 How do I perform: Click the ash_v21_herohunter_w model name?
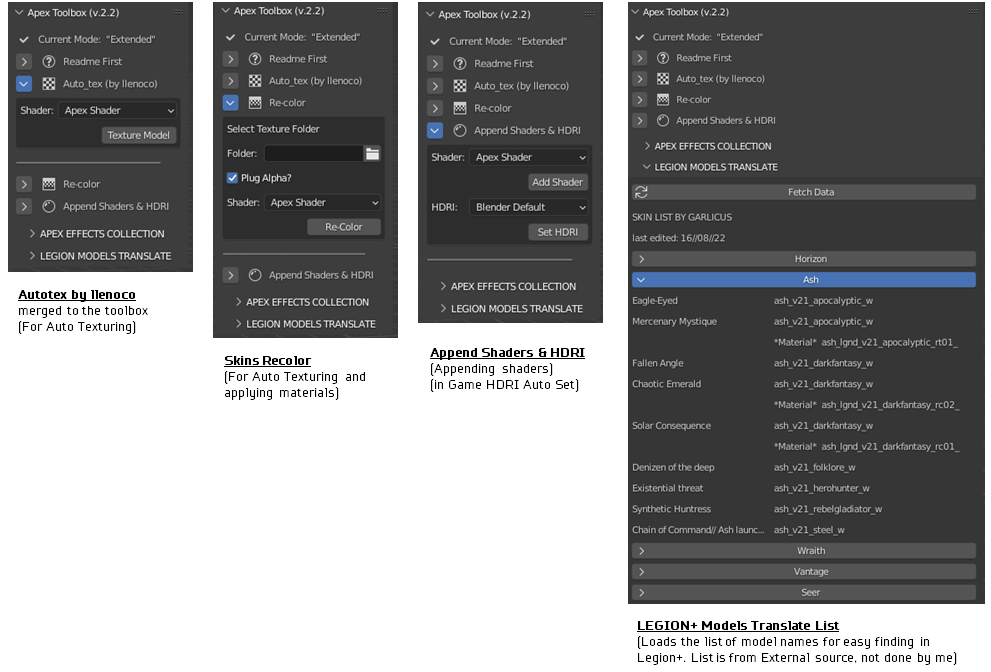(822, 489)
